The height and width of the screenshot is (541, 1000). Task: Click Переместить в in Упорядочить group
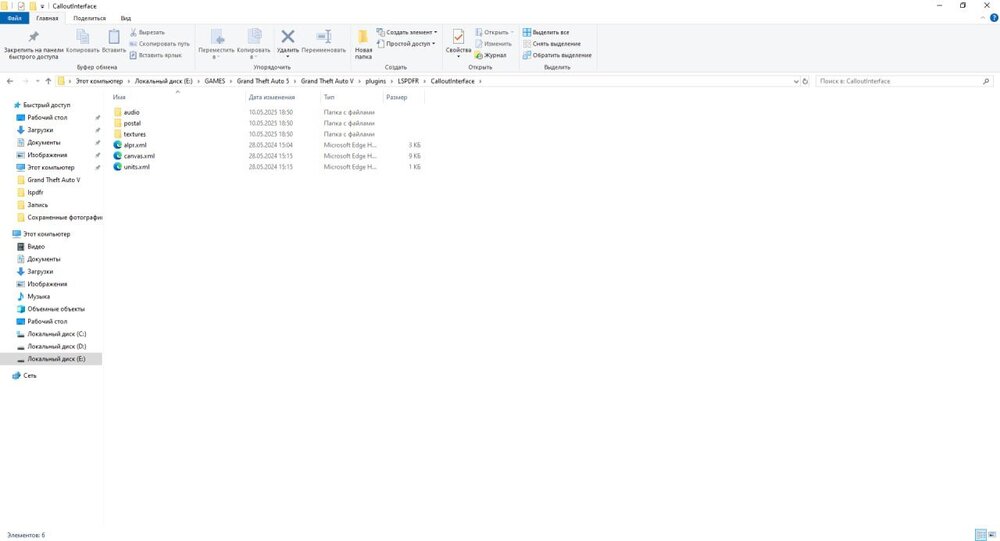coord(216,44)
